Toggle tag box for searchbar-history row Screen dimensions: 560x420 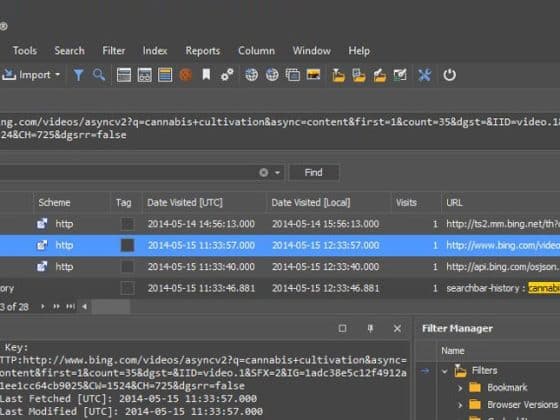(128, 288)
